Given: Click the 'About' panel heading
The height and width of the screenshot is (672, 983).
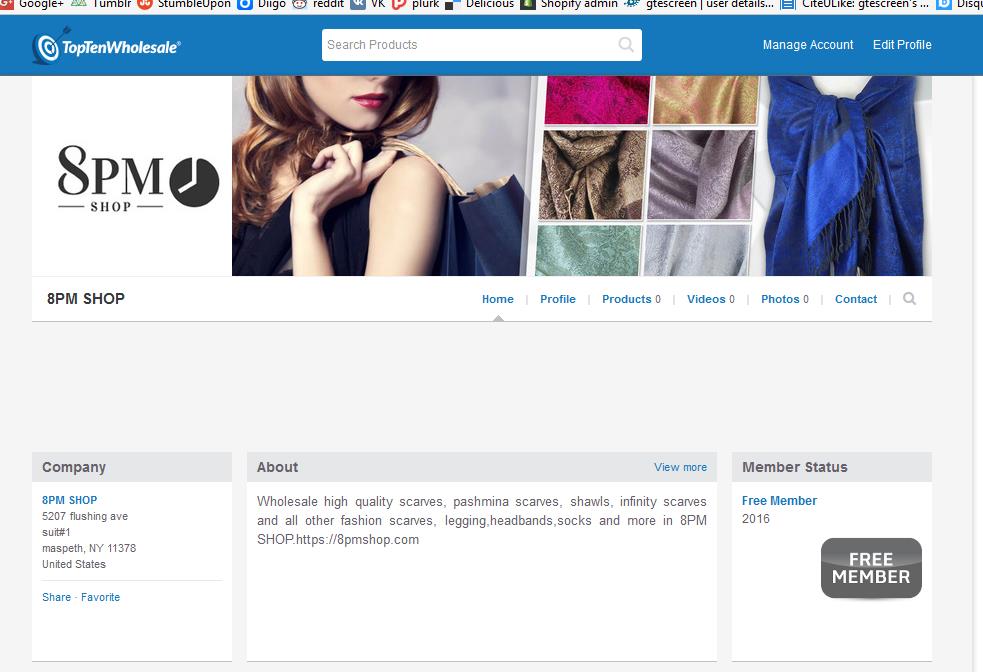Looking at the screenshot, I should pos(277,467).
